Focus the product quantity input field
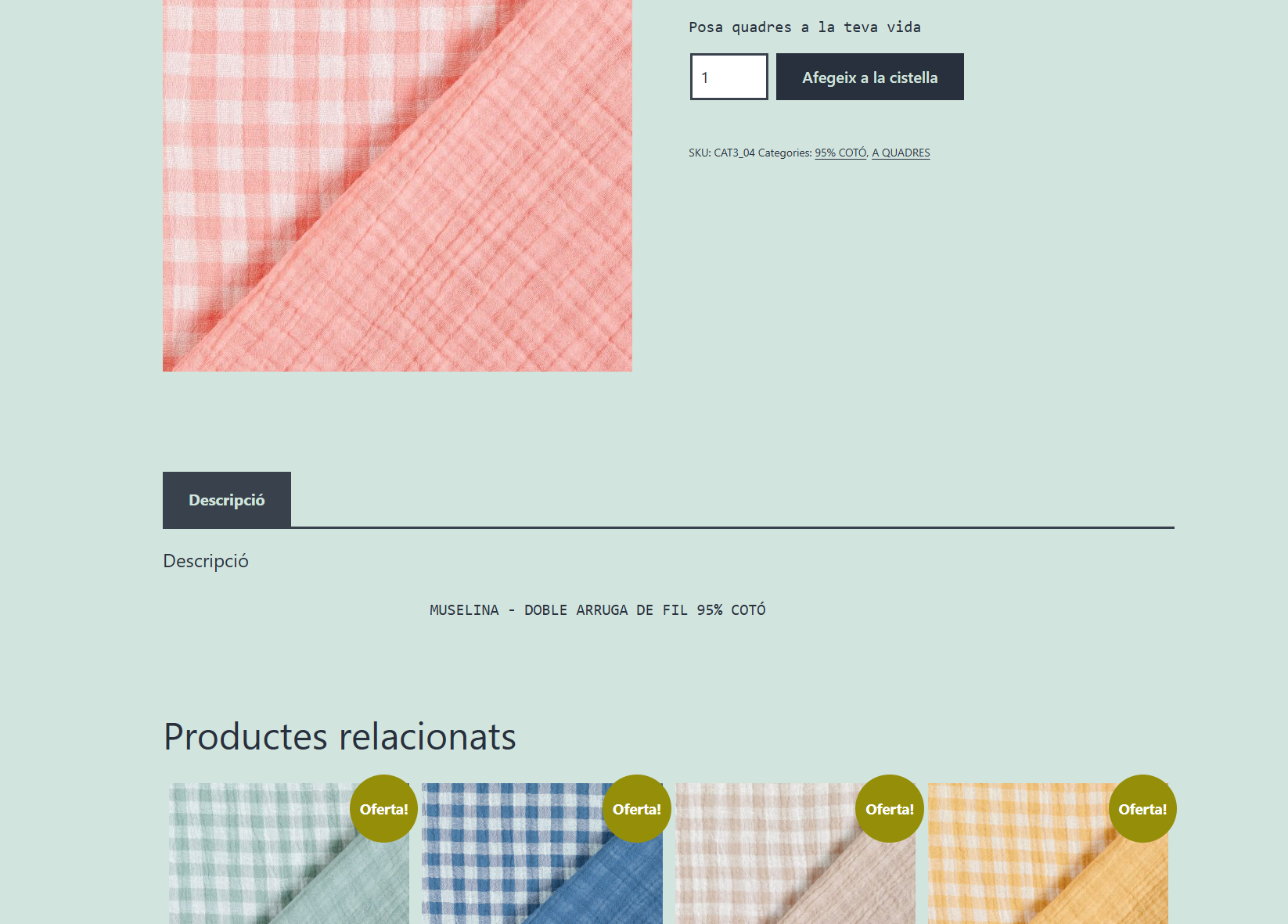The width and height of the screenshot is (1288, 924). pyautogui.click(x=729, y=77)
